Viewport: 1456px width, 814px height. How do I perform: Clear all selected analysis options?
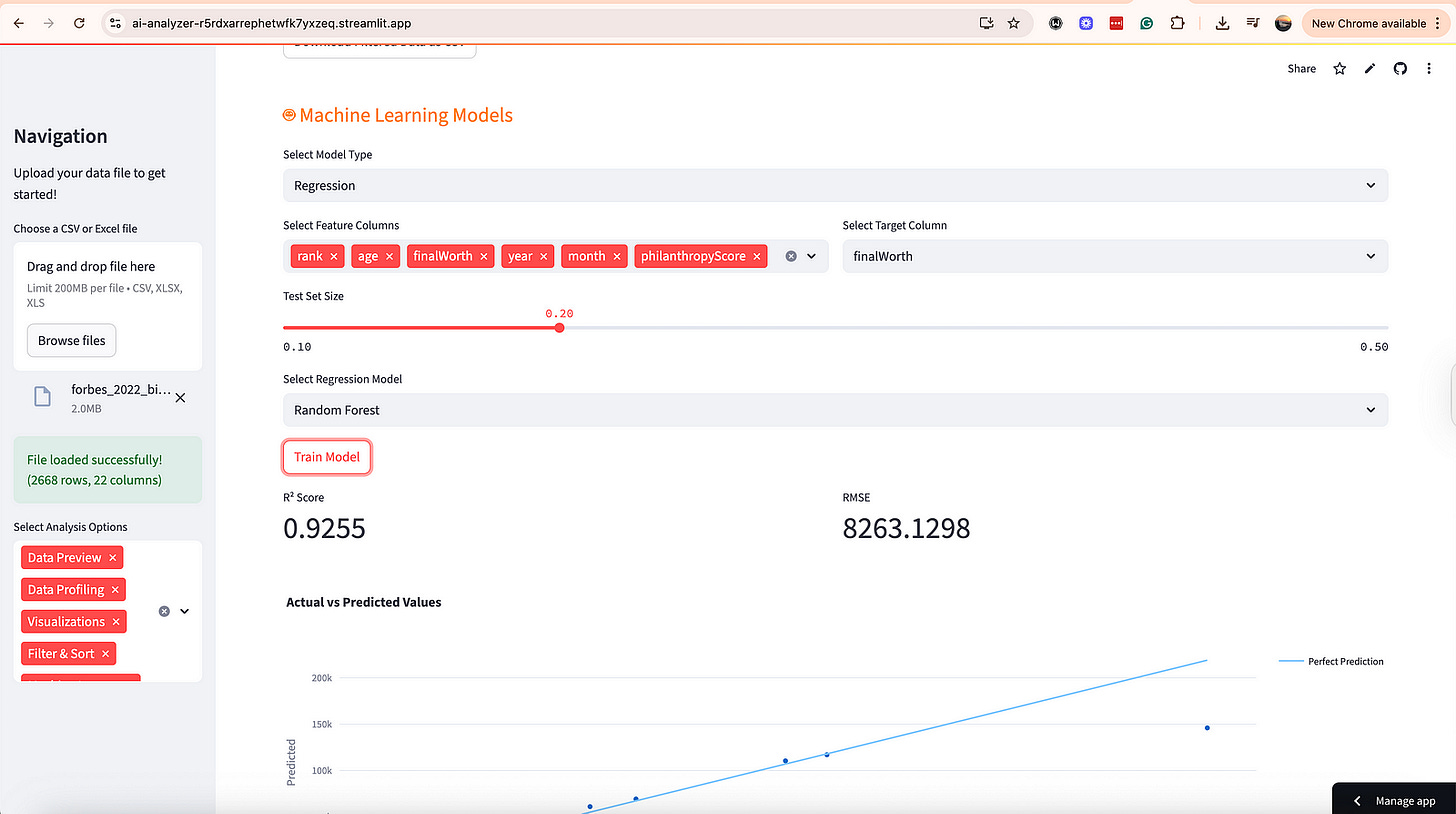coord(165,611)
